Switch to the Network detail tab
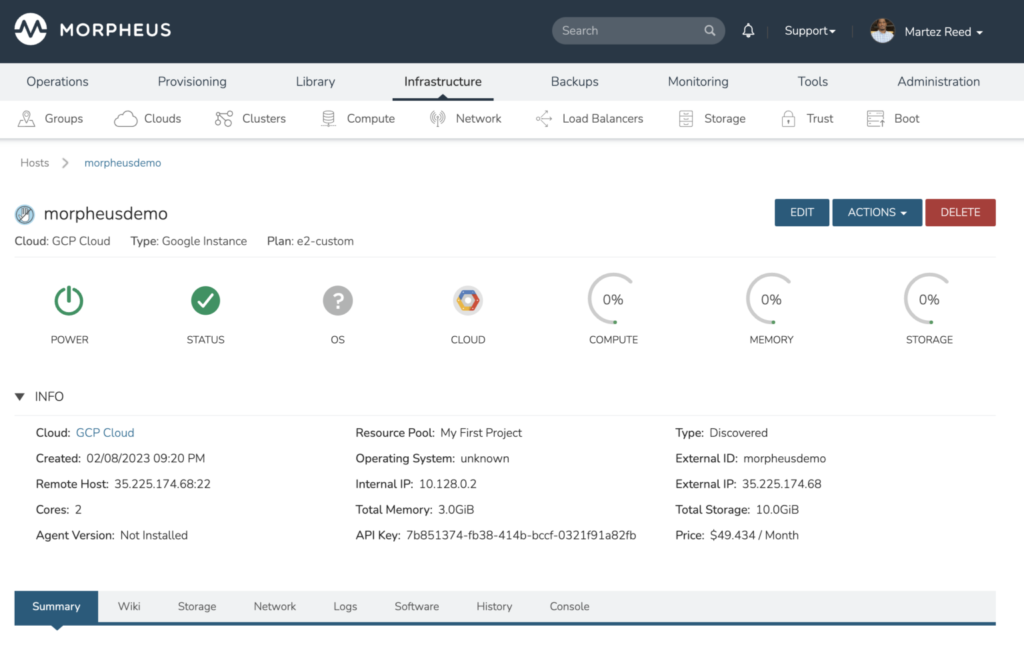1024x649 pixels. [x=274, y=607]
